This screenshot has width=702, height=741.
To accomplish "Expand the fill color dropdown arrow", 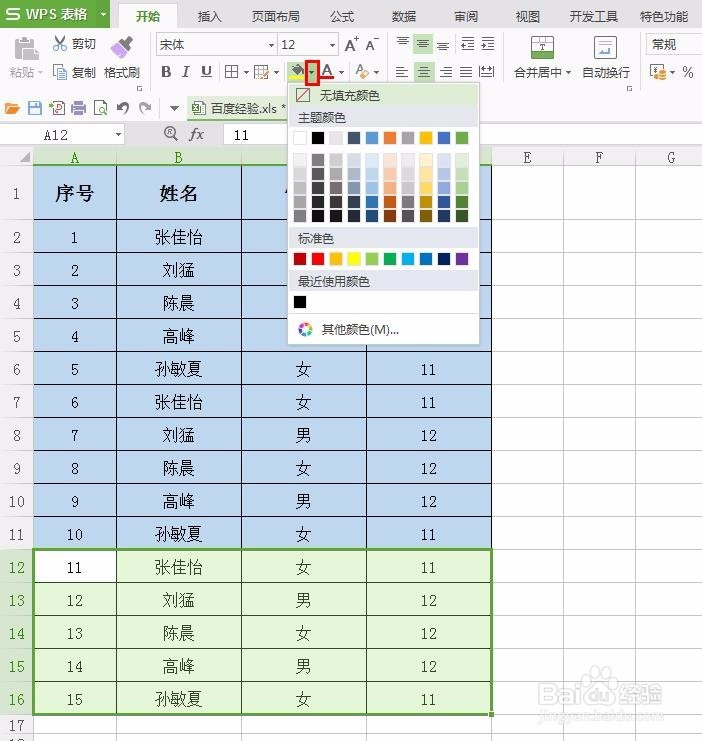I will click(312, 72).
